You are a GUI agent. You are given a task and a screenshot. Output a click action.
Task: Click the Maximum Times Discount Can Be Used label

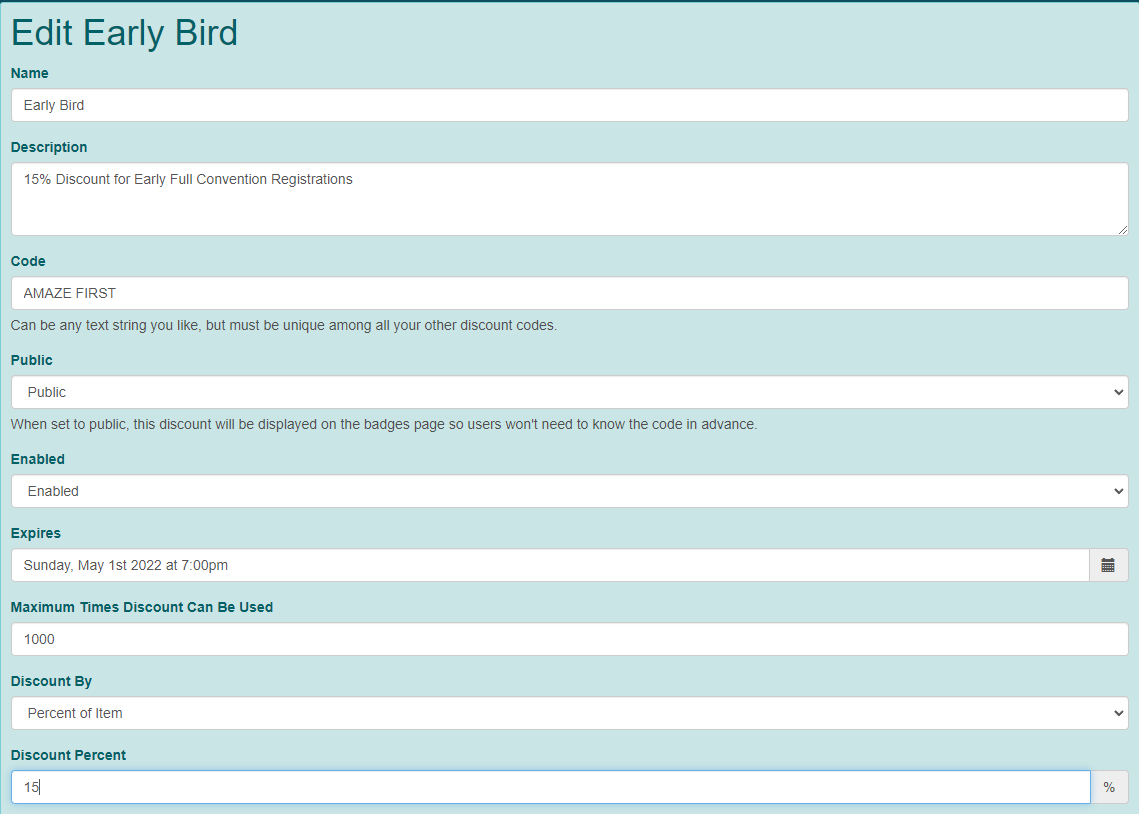tap(142, 607)
